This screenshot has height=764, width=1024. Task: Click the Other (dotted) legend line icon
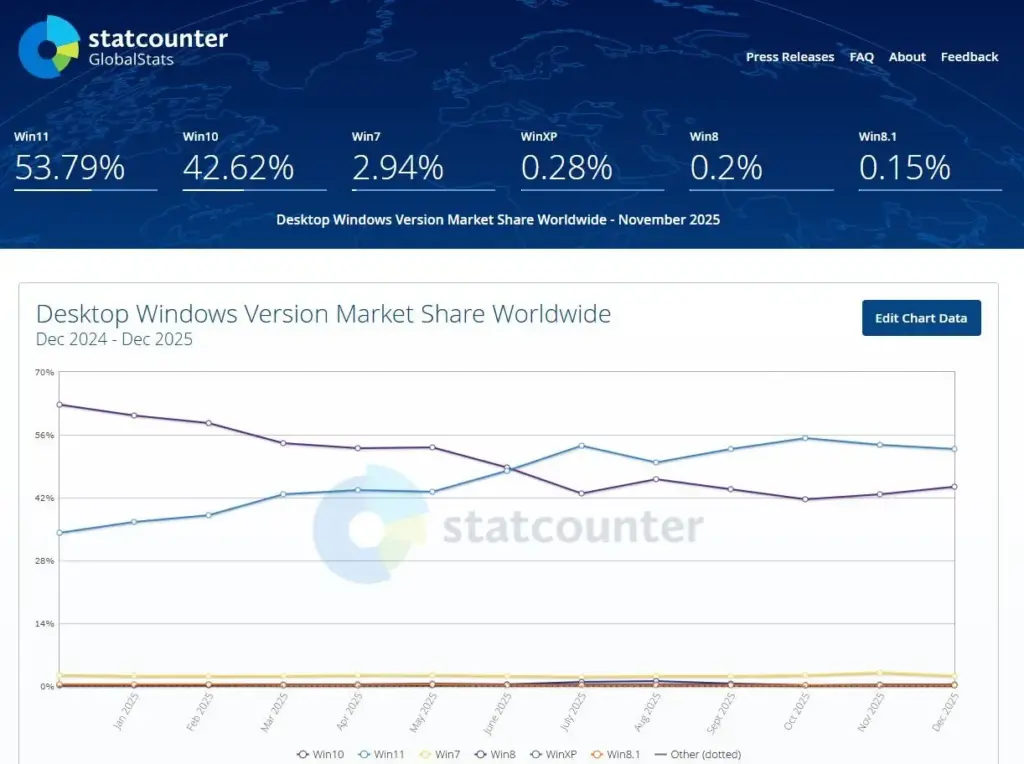click(x=662, y=753)
